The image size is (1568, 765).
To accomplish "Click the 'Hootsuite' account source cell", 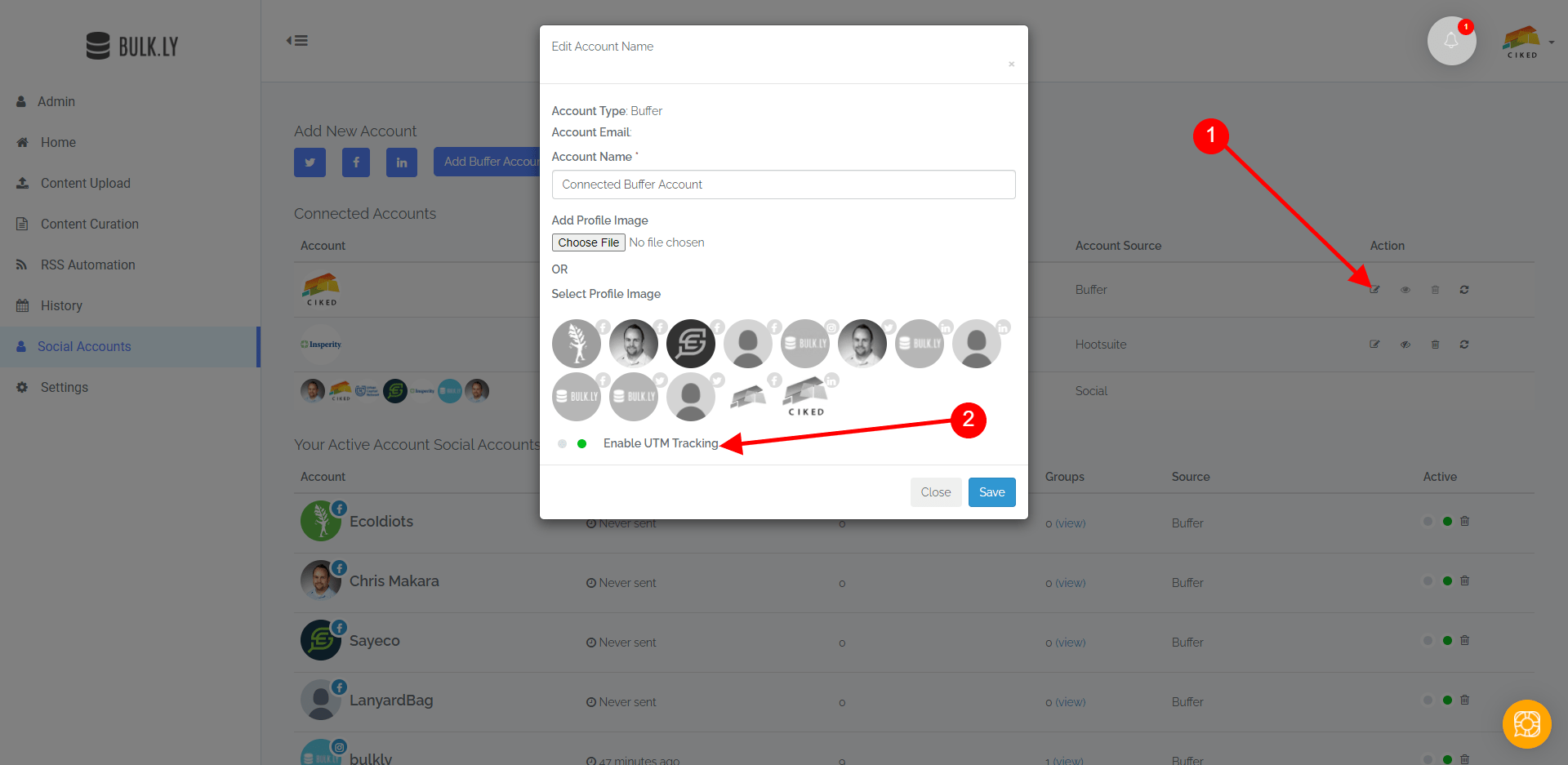I will [1100, 345].
